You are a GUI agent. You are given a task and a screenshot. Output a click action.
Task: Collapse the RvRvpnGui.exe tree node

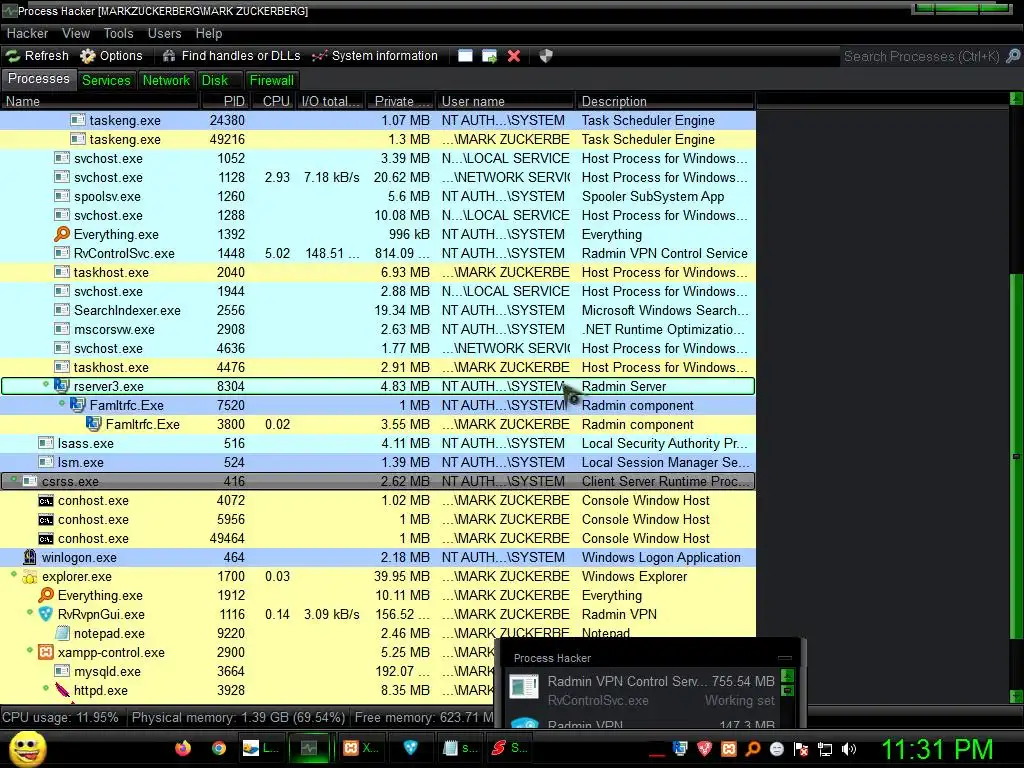click(30, 613)
